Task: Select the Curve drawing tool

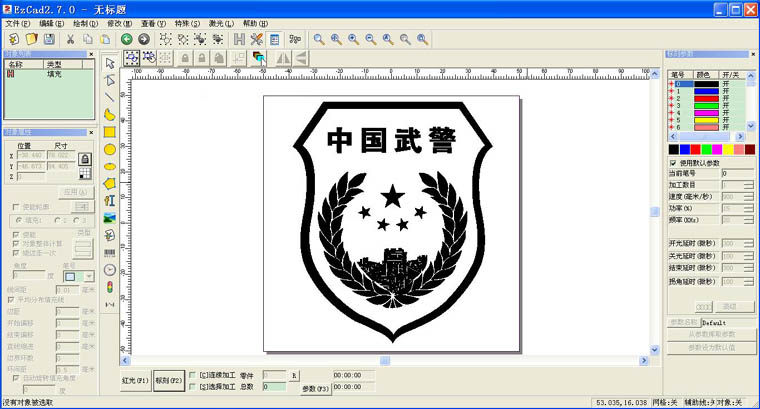Action: (x=110, y=115)
